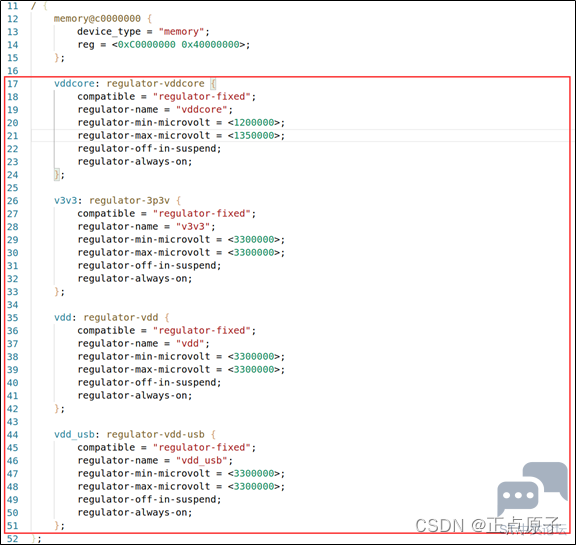Click regulator-off-in-suspend on line 49
The image size is (576, 545).
tap(148, 499)
